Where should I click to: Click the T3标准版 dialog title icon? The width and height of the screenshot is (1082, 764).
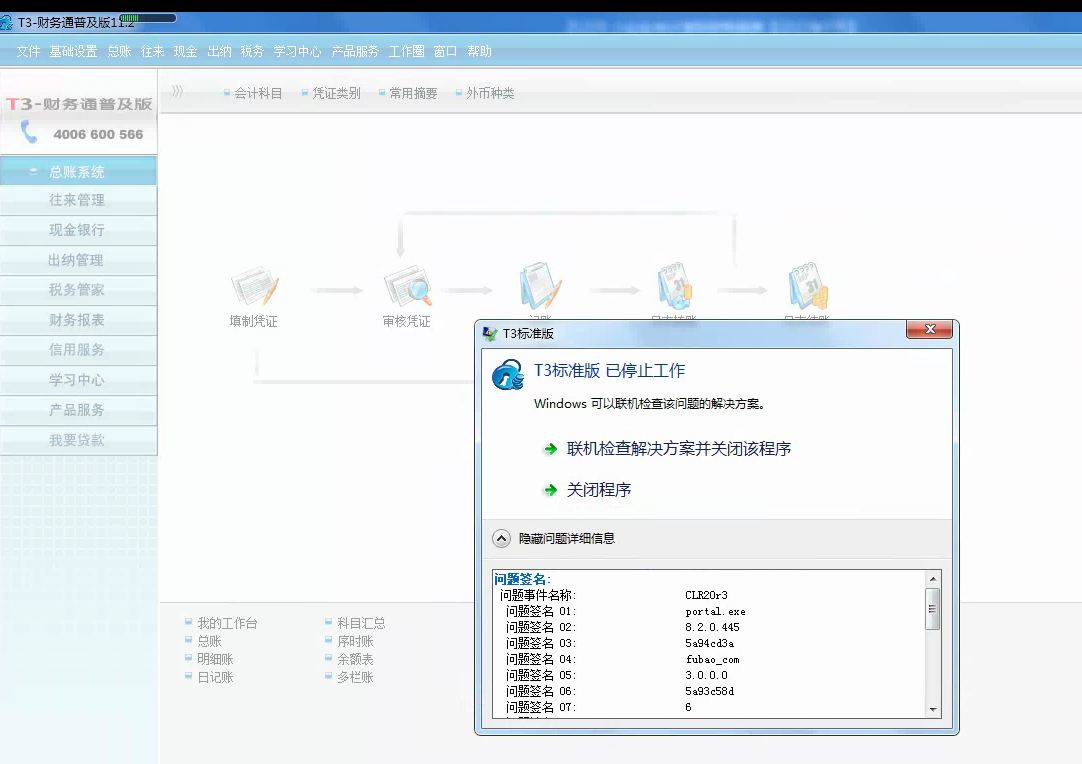pos(490,334)
